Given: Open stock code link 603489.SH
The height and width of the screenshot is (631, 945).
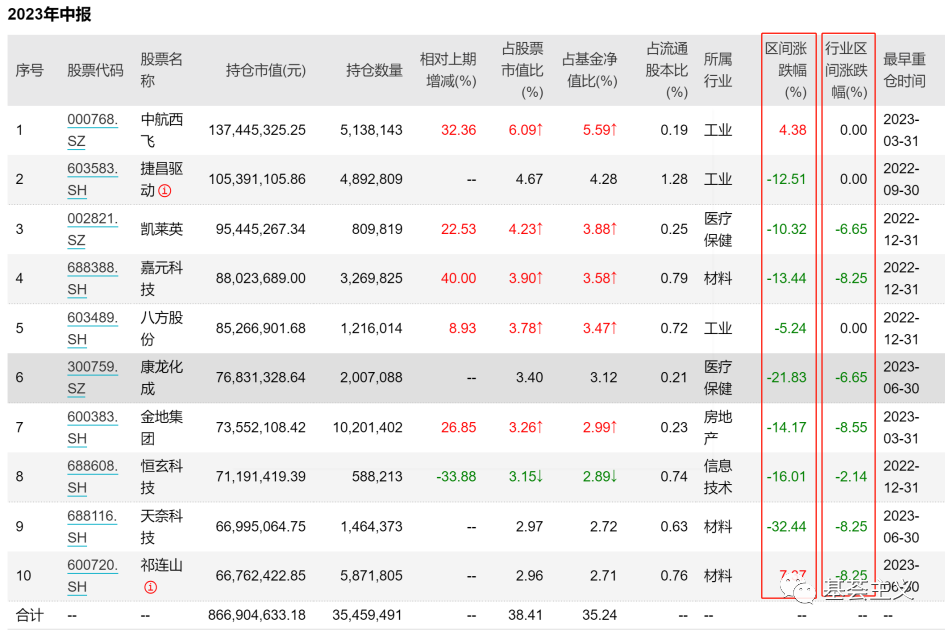Looking at the screenshot, I should click(x=92, y=328).
